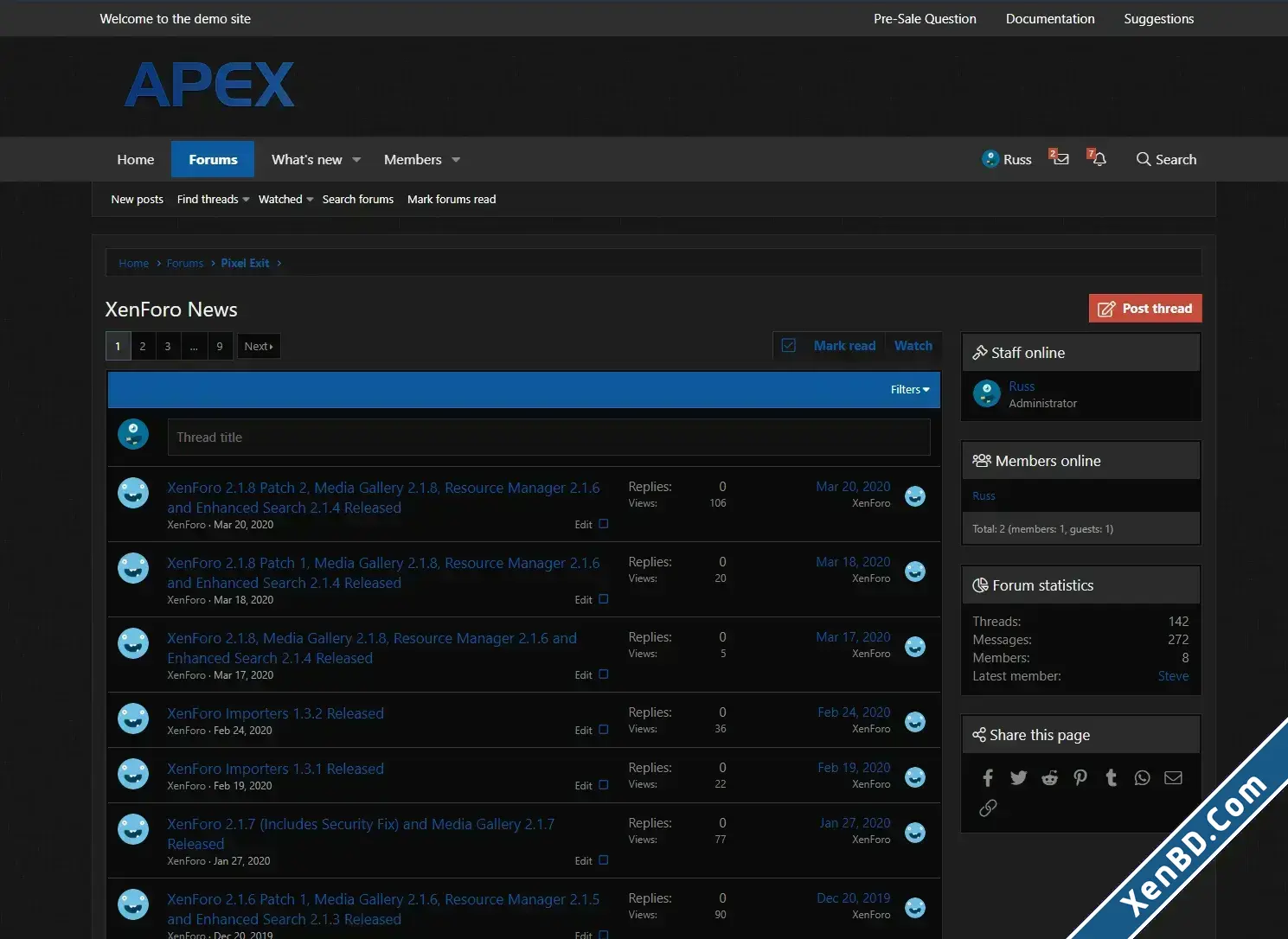1288x939 pixels.
Task: Open Suggestions link
Action: 1158,18
